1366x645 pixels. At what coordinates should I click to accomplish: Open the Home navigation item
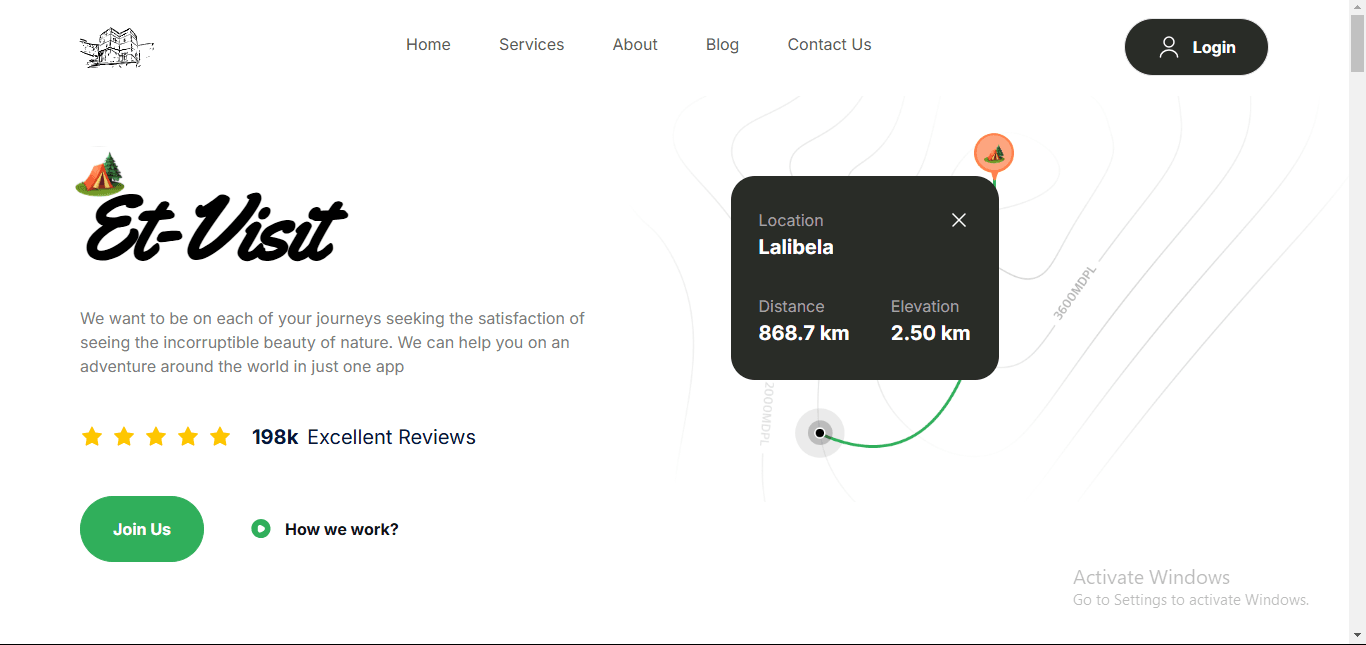click(x=428, y=44)
